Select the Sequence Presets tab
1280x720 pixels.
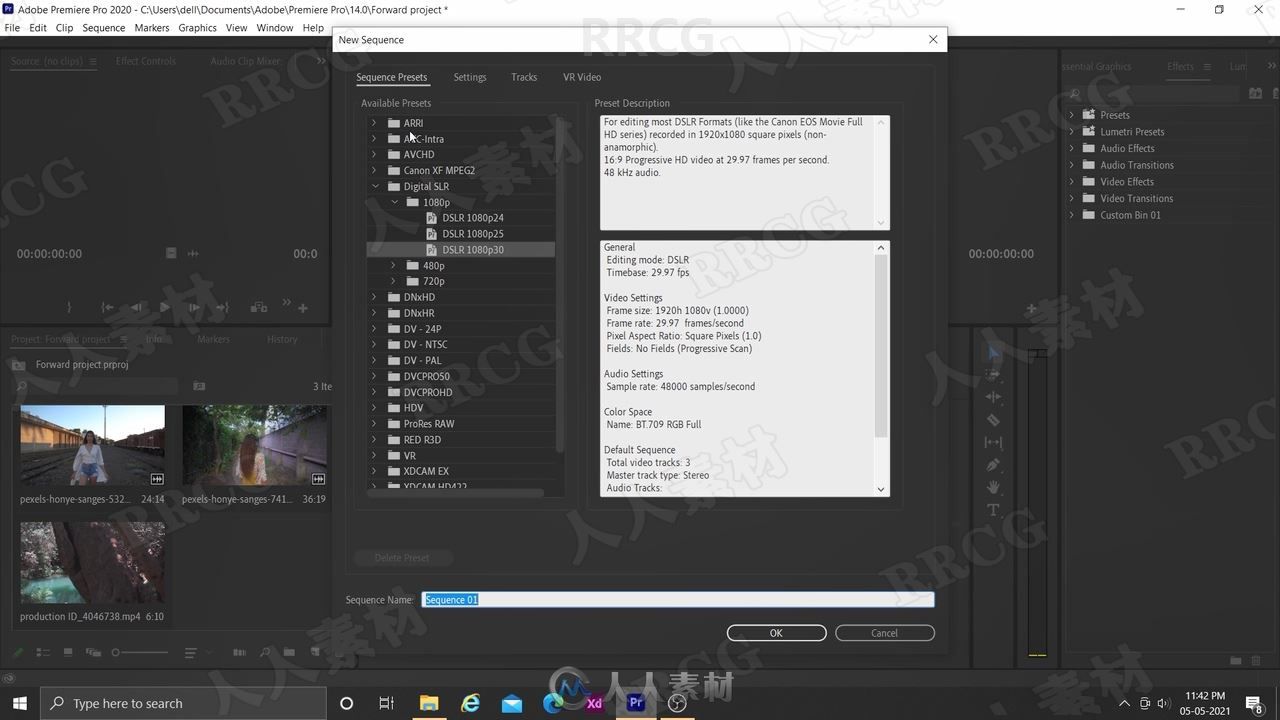click(392, 77)
